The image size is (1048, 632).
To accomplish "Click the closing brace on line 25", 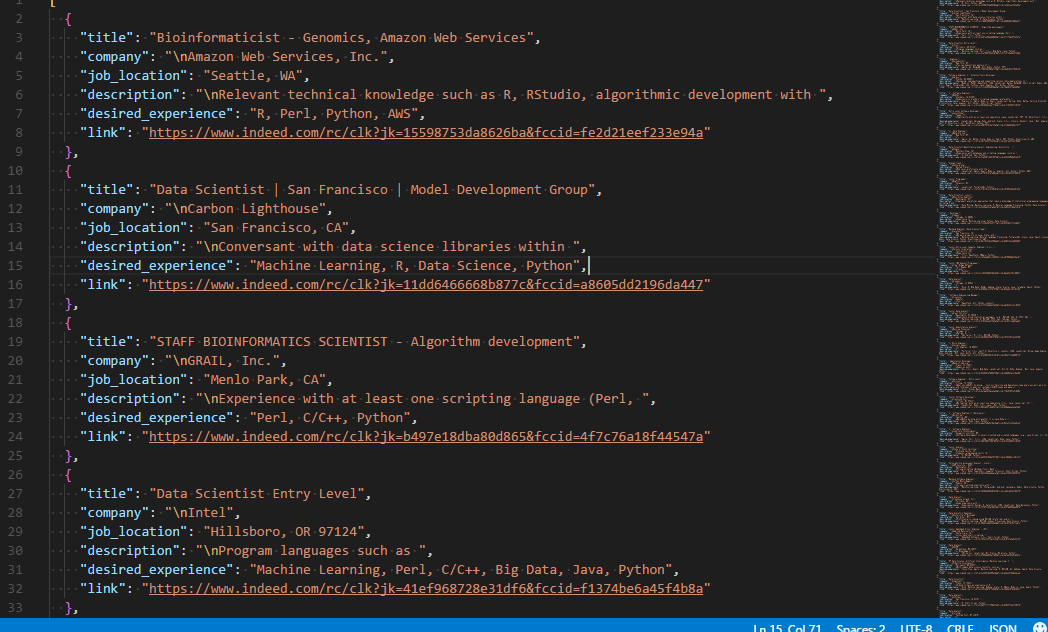I will tap(68, 456).
